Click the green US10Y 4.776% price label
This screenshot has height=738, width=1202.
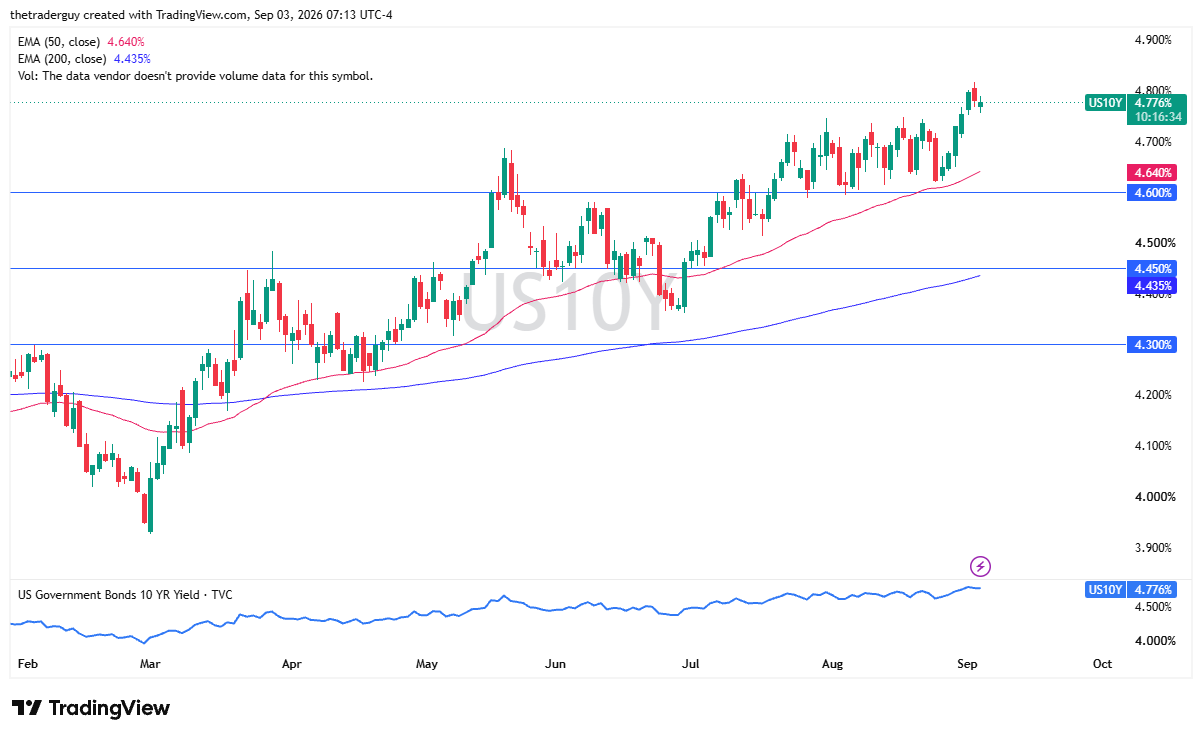pos(1135,102)
